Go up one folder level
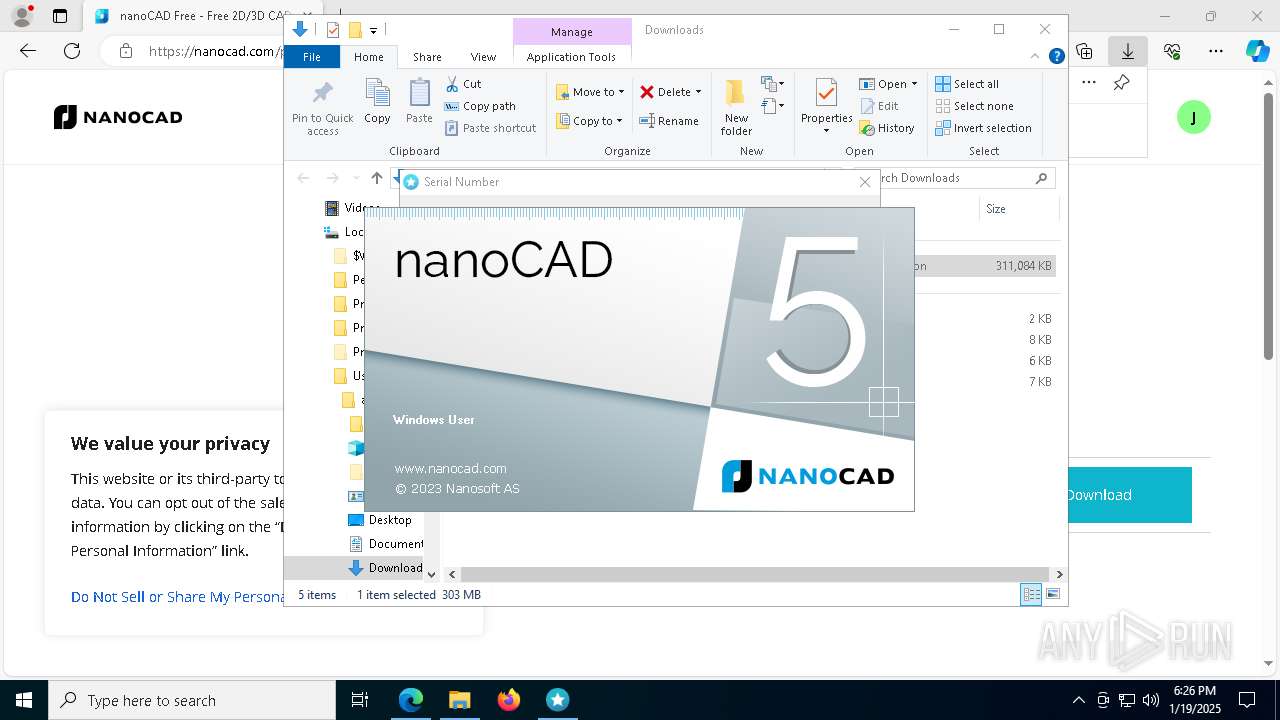1280x720 pixels. pyautogui.click(x=376, y=178)
